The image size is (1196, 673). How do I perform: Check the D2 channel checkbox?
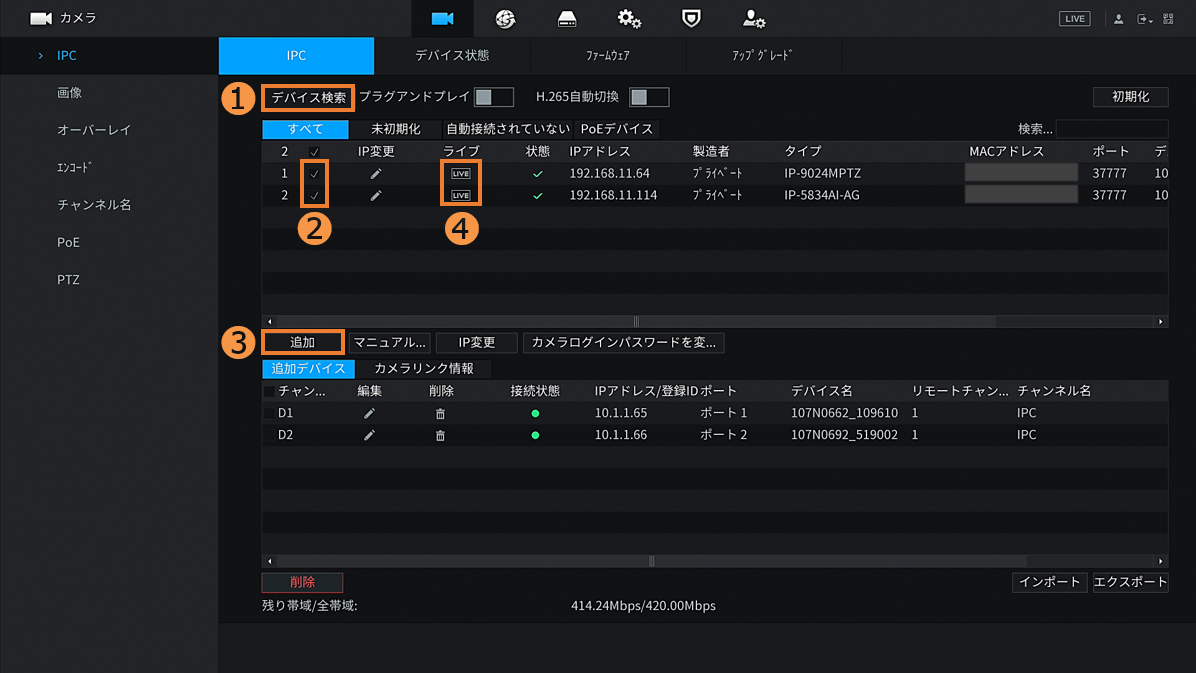[269, 435]
